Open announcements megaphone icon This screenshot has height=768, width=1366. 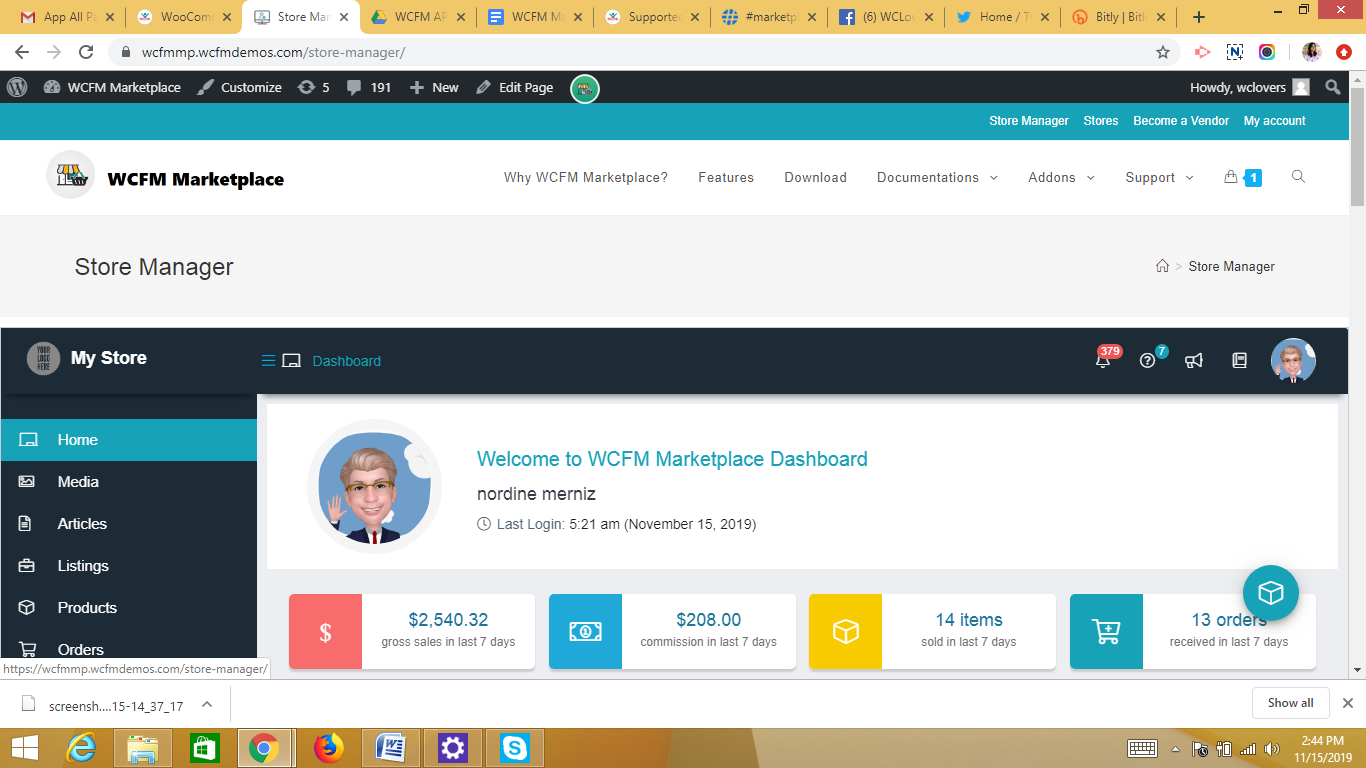[x=1193, y=361]
